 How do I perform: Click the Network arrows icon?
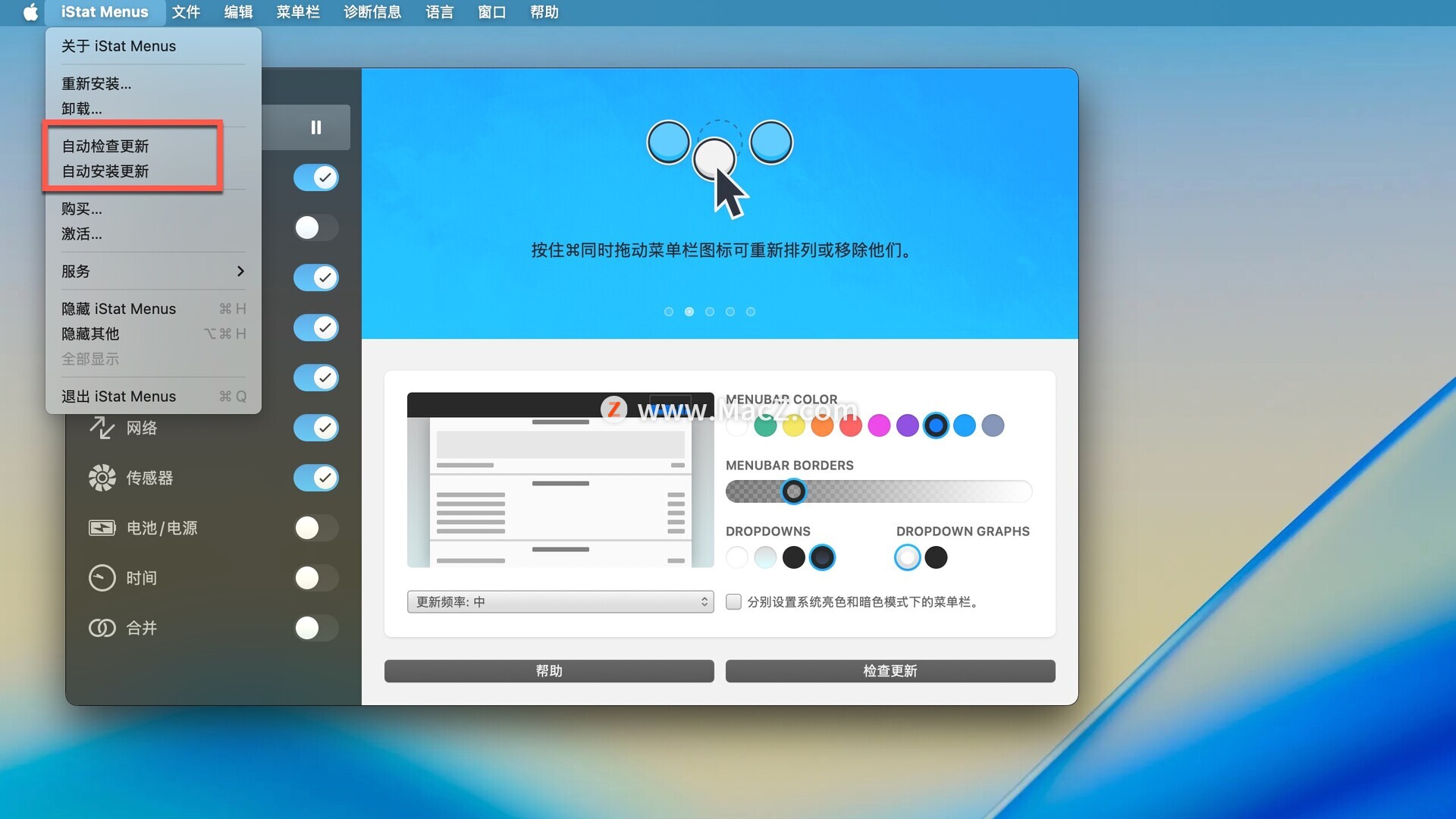(102, 428)
